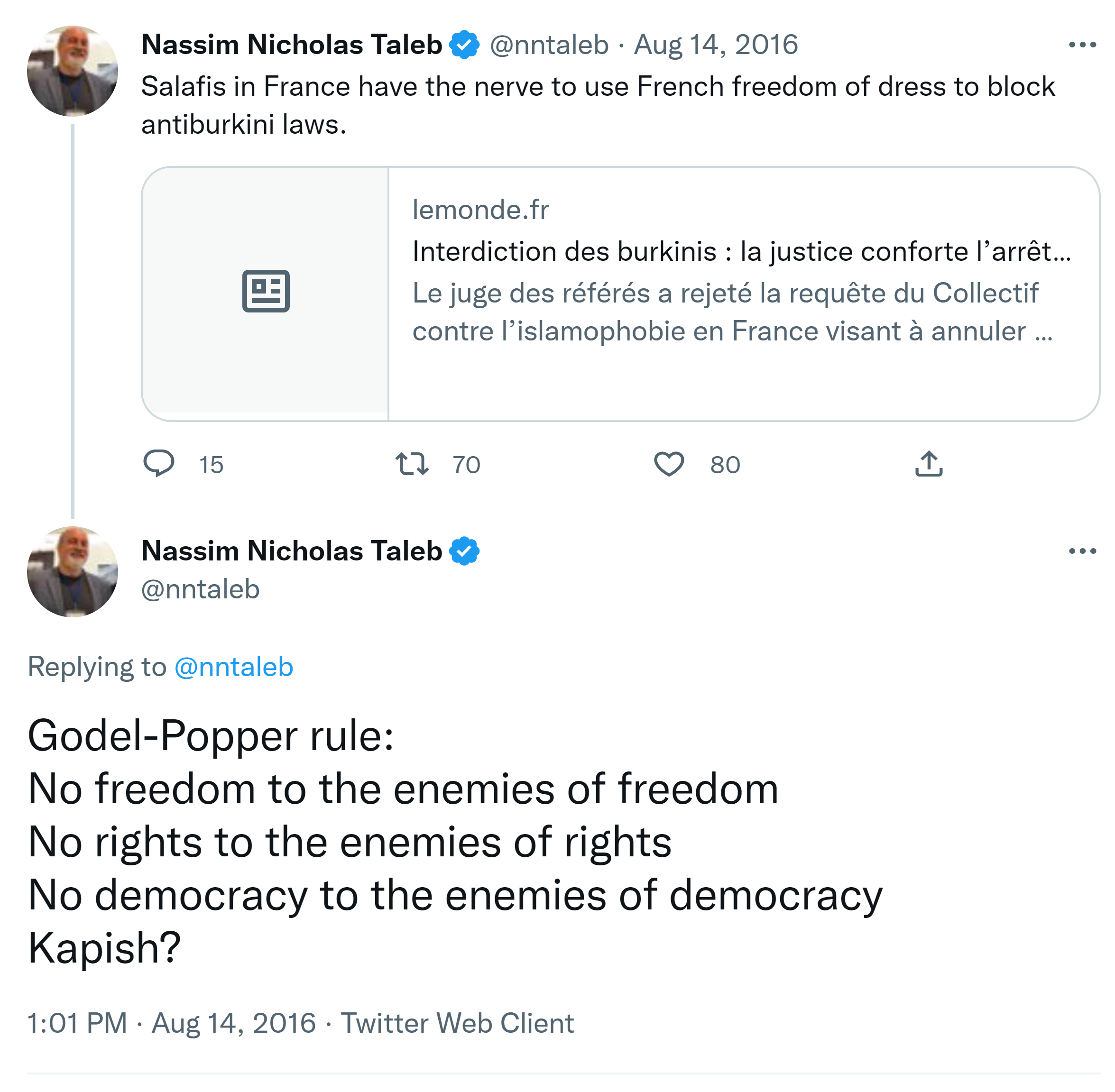Open the first tweet's three-dot more menu
Image resolution: width=1115 pixels, height=1092 pixels.
[1082, 45]
